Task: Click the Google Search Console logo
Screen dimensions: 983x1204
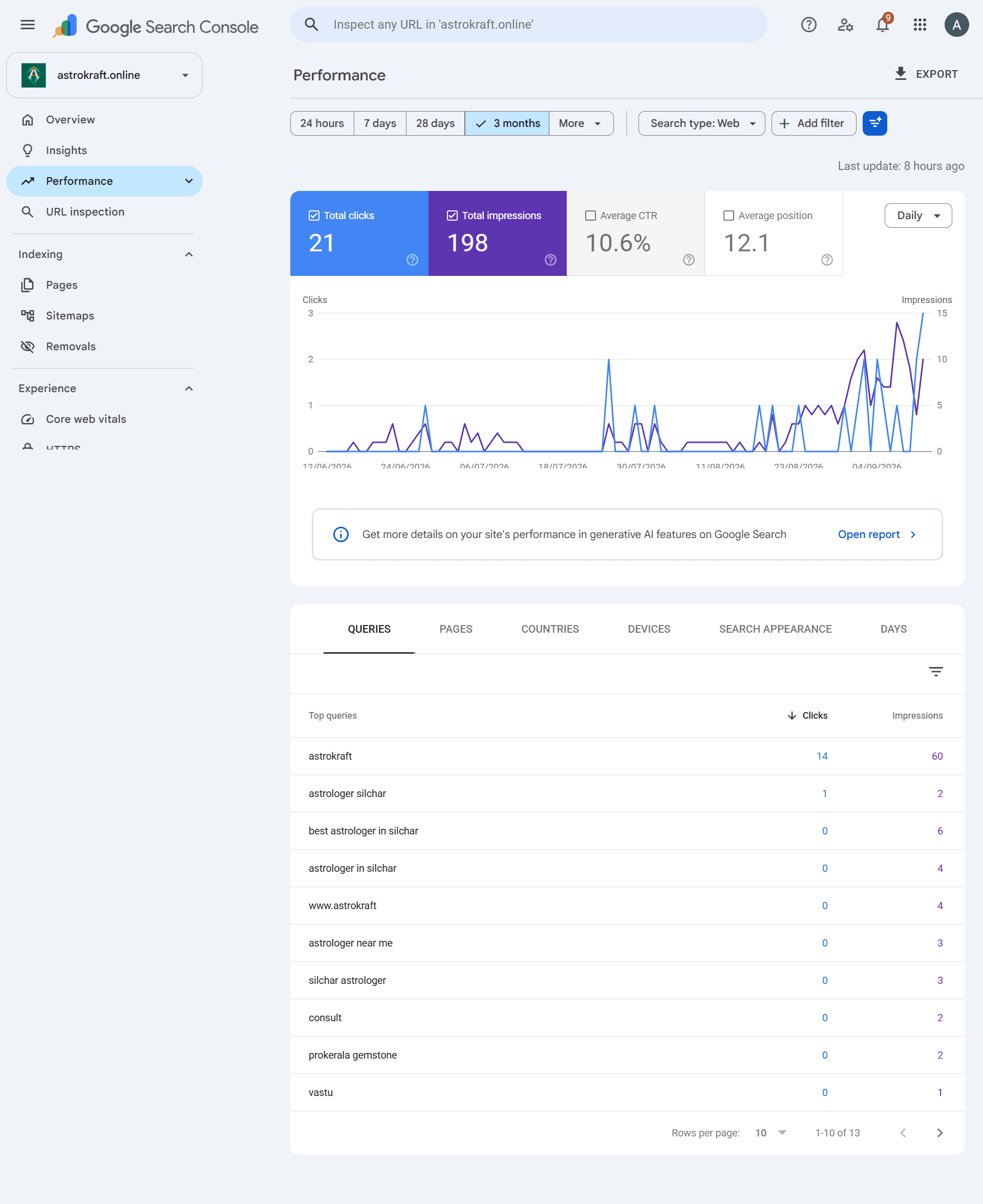Action: [156, 26]
